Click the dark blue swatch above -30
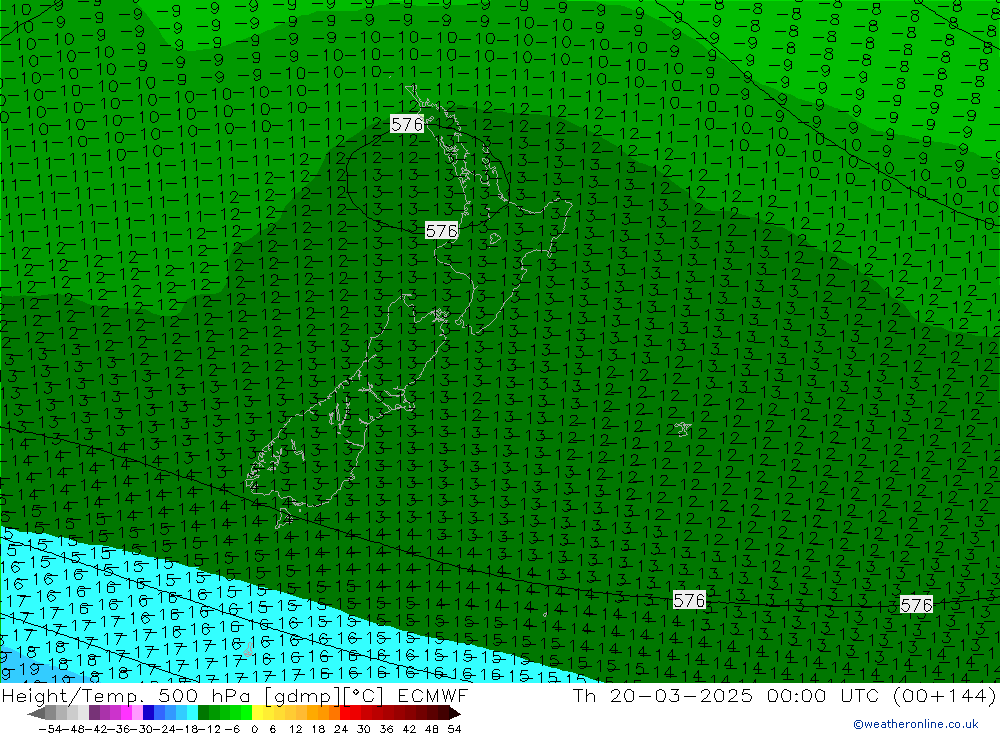Viewport: 1000px width, 733px height. tap(148, 713)
